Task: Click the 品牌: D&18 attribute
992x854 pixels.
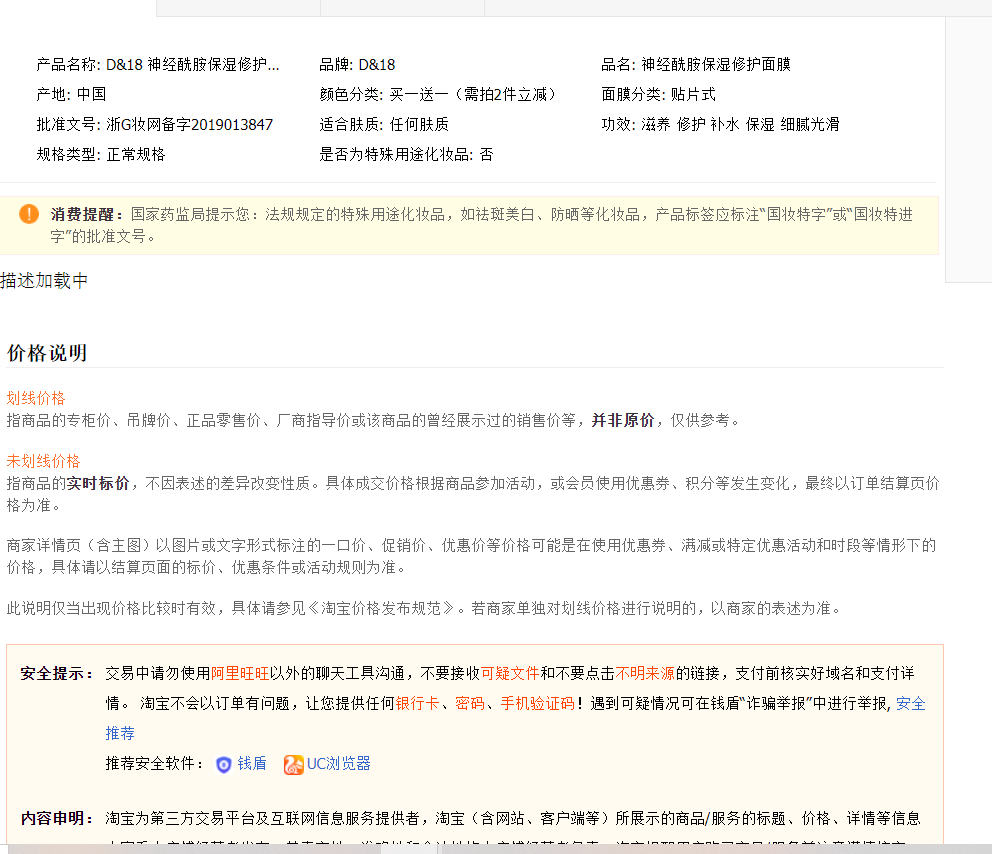Action: (x=357, y=65)
